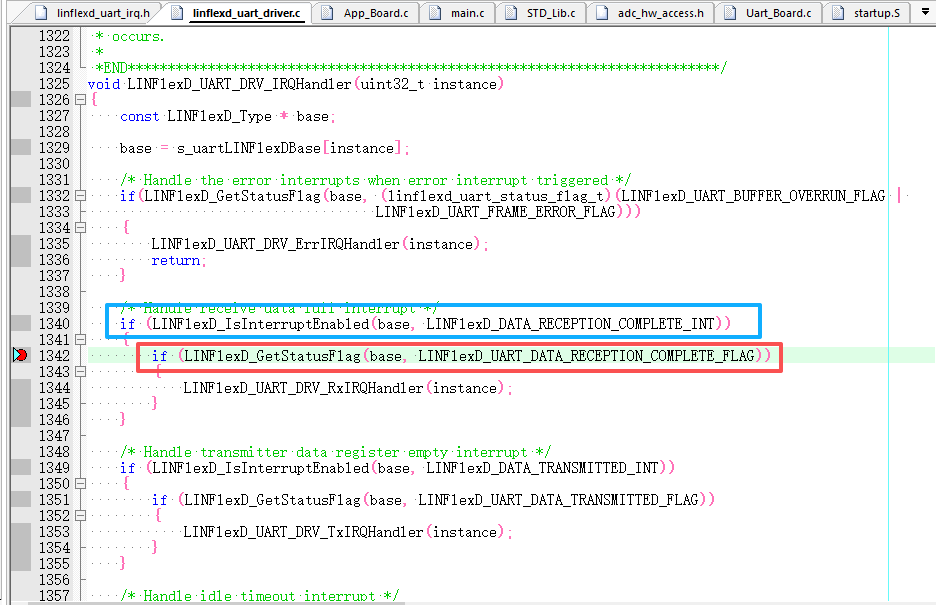The image size is (936, 605).
Task: Select the linflexd_uart_driver.c tab
Action: 246,13
